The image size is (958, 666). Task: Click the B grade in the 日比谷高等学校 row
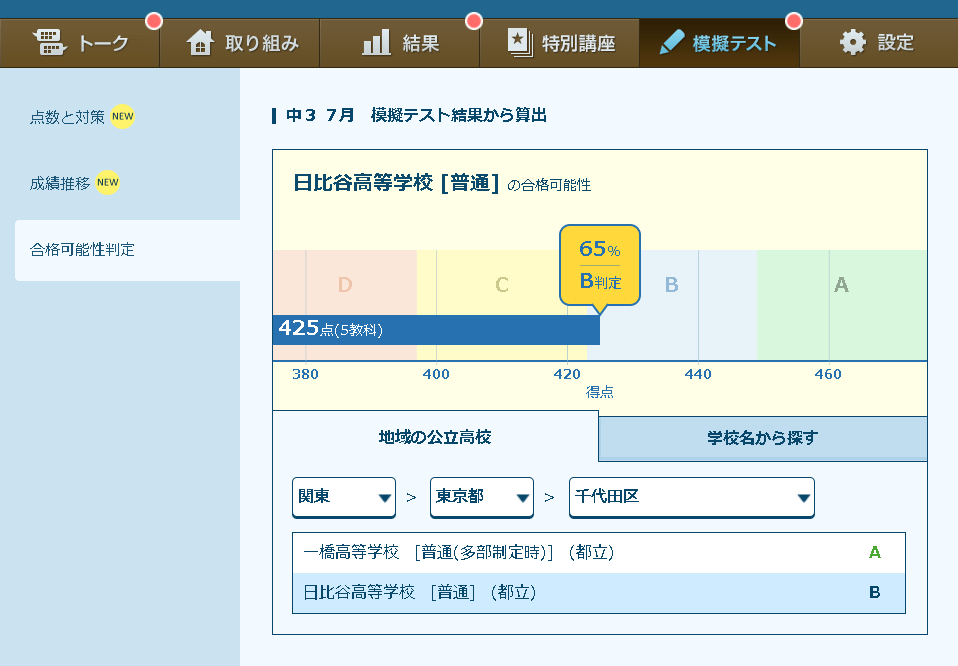tap(874, 592)
